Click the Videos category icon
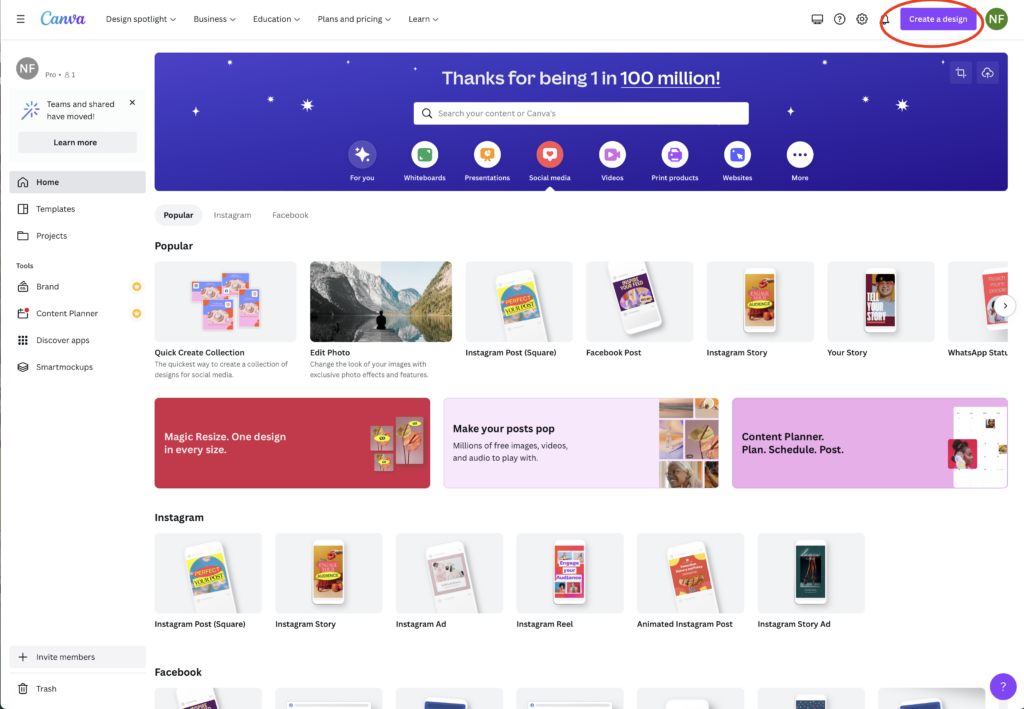The width and height of the screenshot is (1024, 709). coord(612,155)
